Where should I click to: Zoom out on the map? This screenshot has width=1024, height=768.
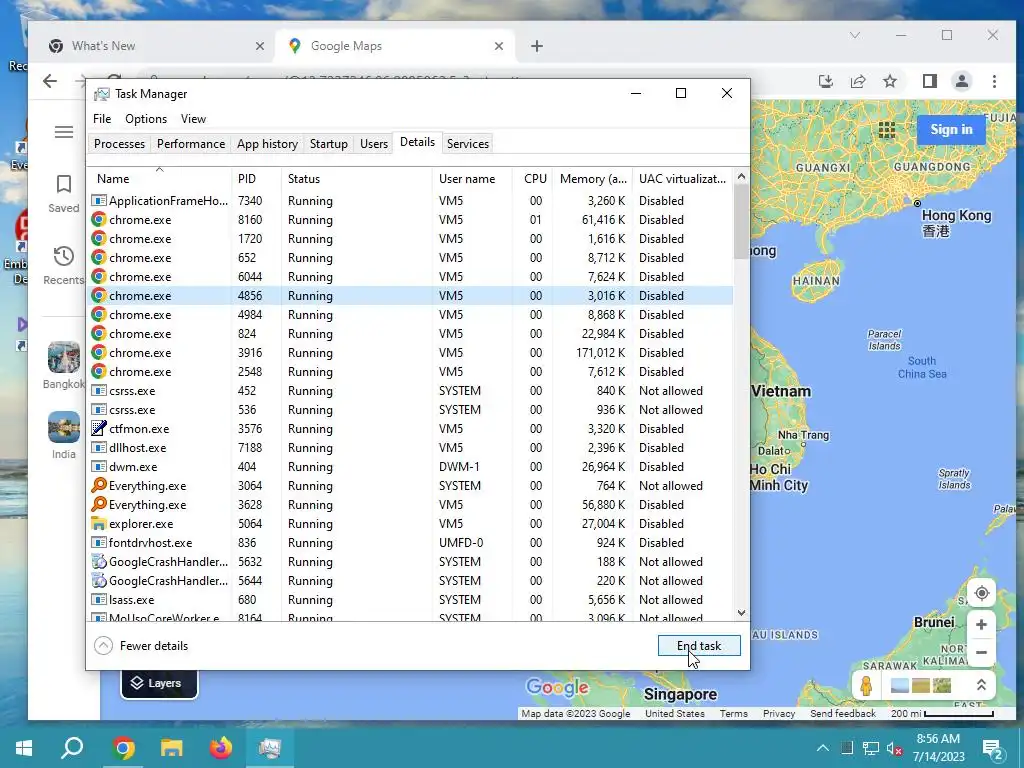click(982, 652)
